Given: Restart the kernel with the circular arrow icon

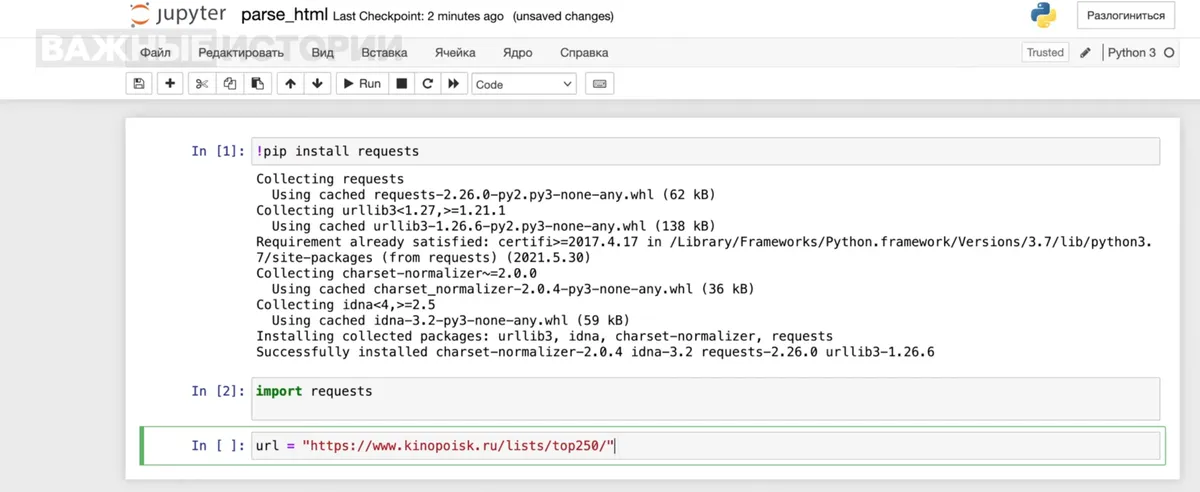Looking at the screenshot, I should 428,84.
